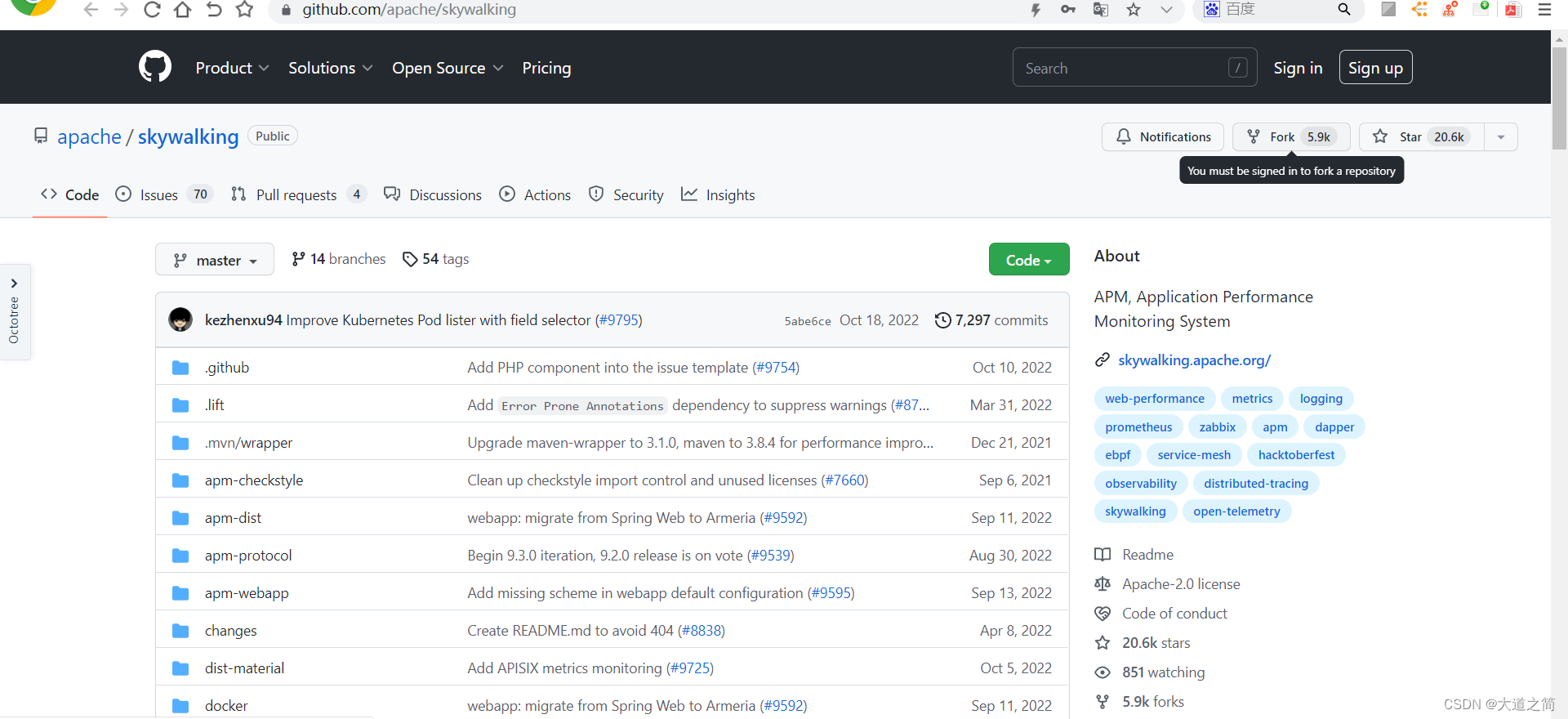1568x719 pixels.
Task: Switch to the Discussions tab
Action: tap(433, 194)
